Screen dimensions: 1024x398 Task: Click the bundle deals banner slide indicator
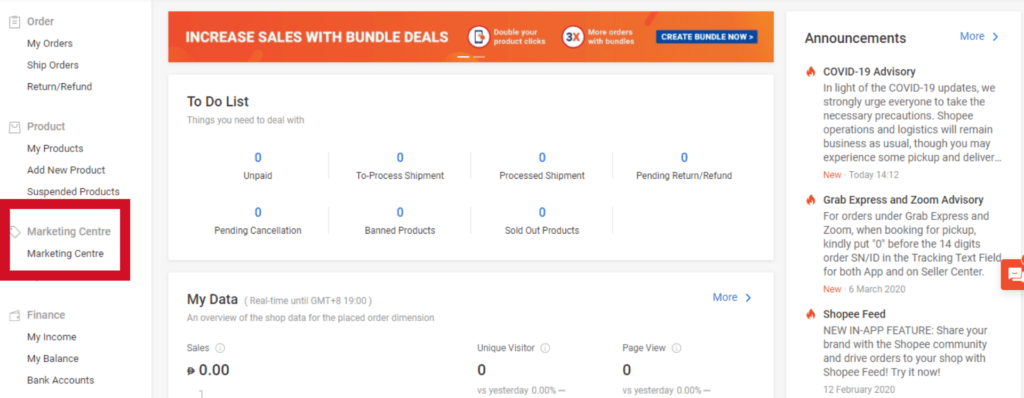471,57
